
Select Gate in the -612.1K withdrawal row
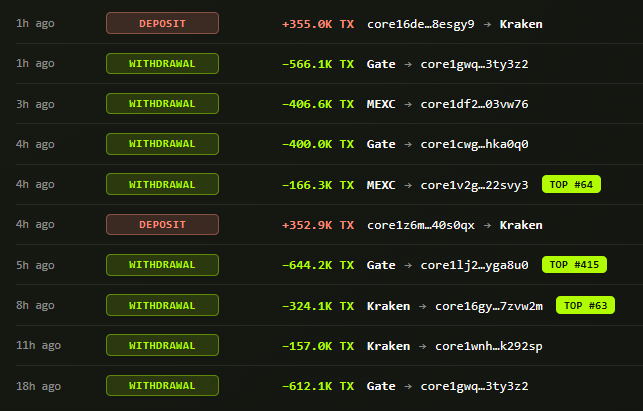click(381, 386)
